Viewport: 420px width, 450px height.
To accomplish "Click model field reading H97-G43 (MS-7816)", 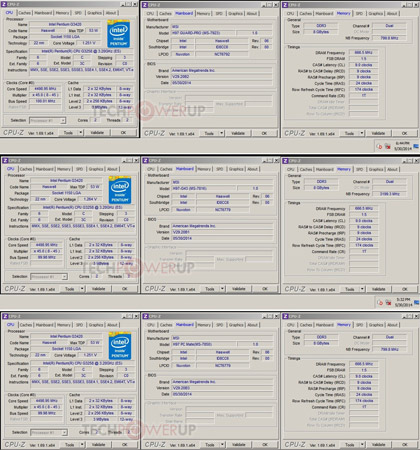I will pos(203,189).
